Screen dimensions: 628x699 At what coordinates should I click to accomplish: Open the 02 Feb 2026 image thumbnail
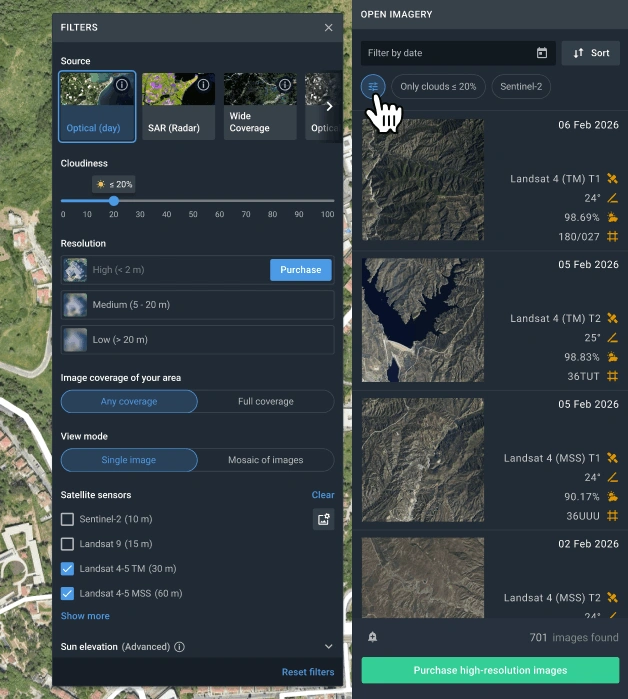point(423,577)
